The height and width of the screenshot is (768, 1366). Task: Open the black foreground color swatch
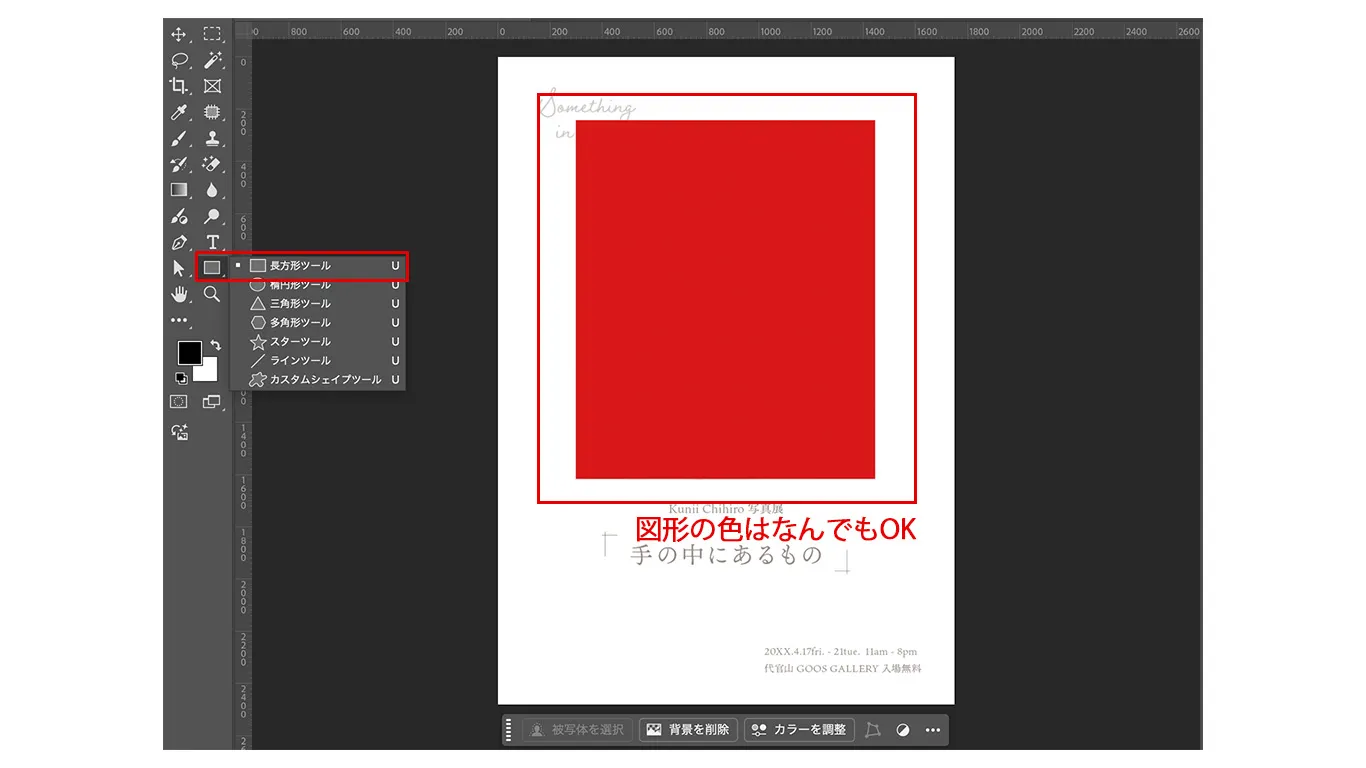click(188, 352)
